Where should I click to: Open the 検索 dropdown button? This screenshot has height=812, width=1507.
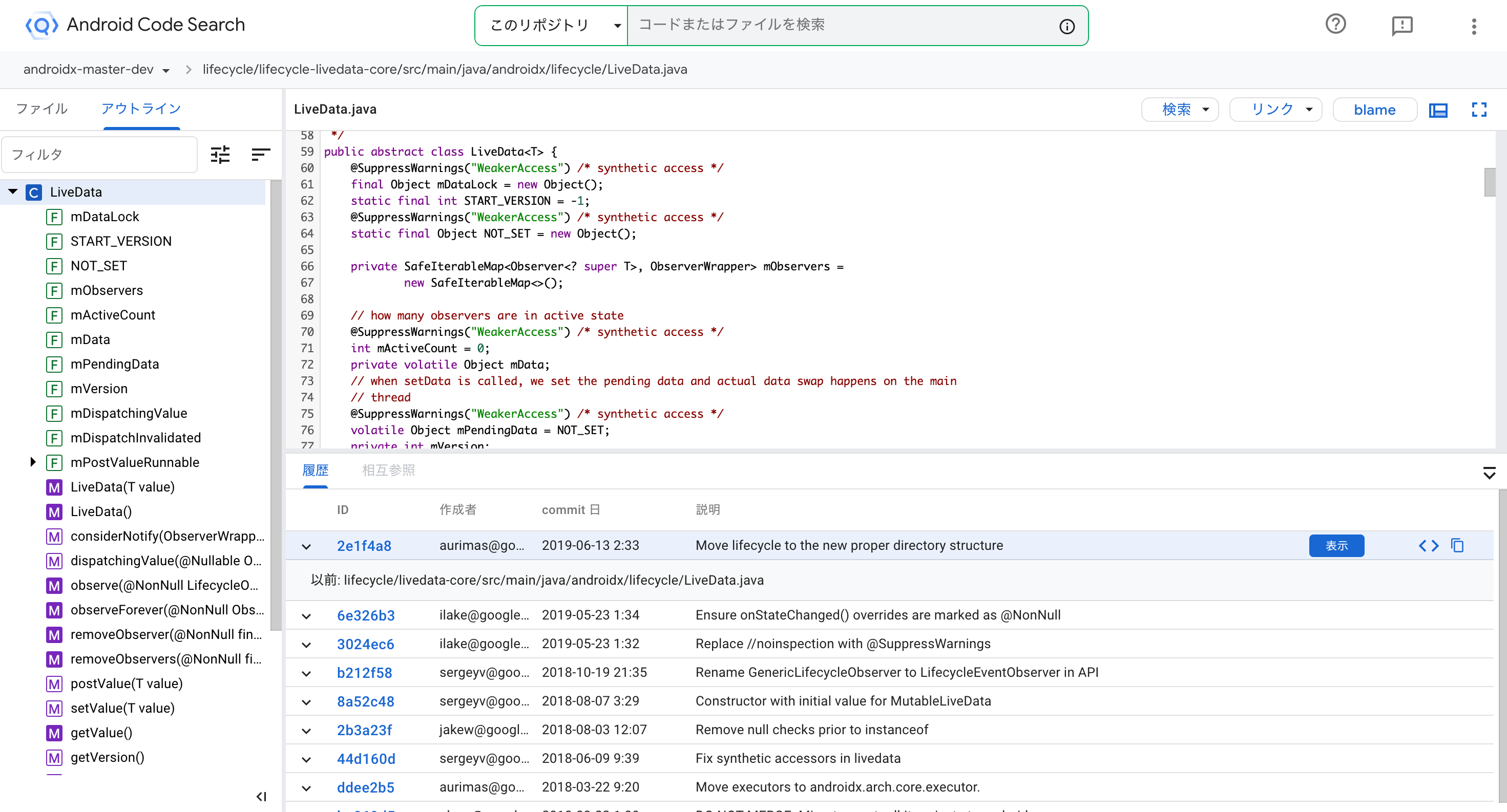click(x=1179, y=110)
